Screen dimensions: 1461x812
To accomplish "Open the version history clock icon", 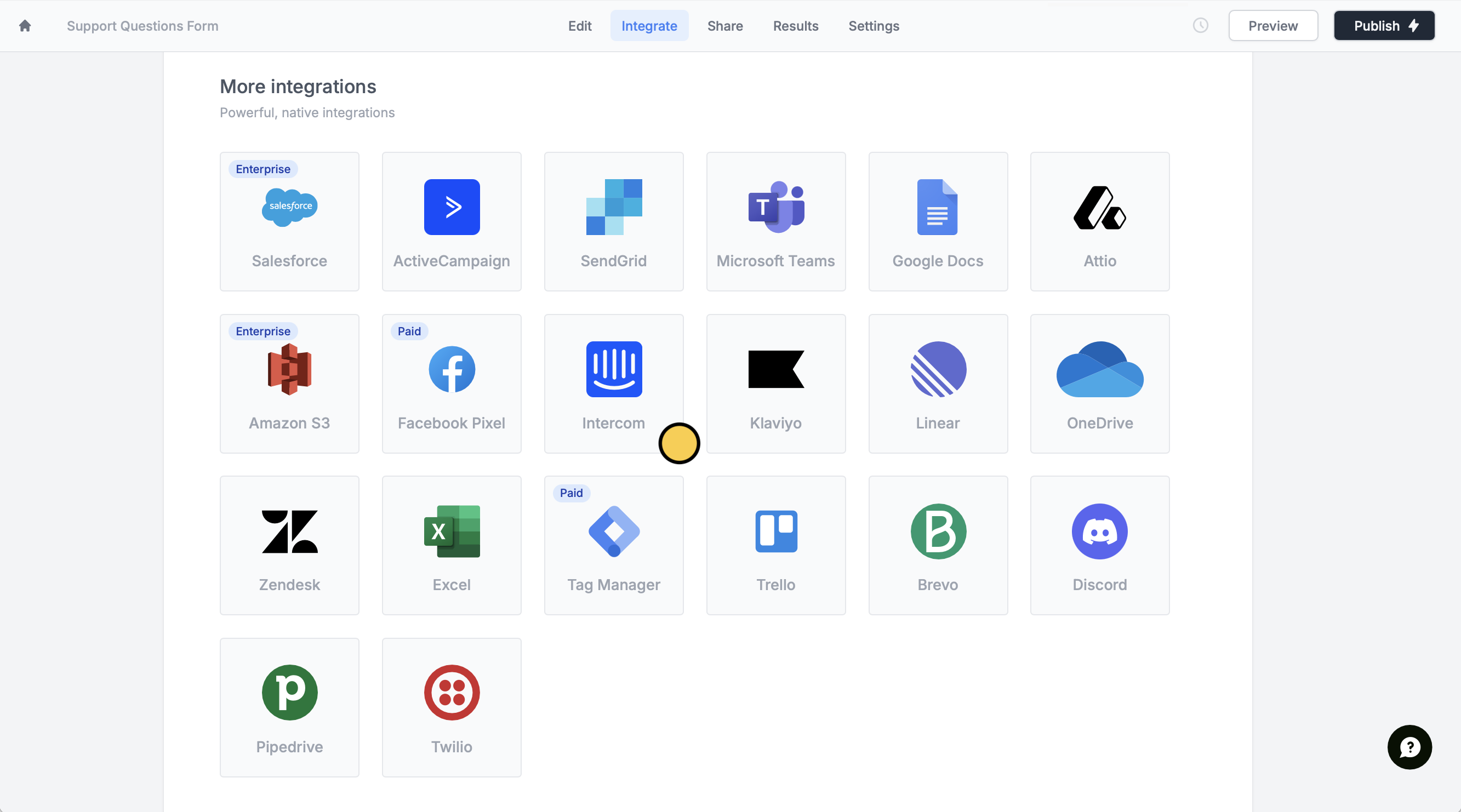I will coord(1200,26).
